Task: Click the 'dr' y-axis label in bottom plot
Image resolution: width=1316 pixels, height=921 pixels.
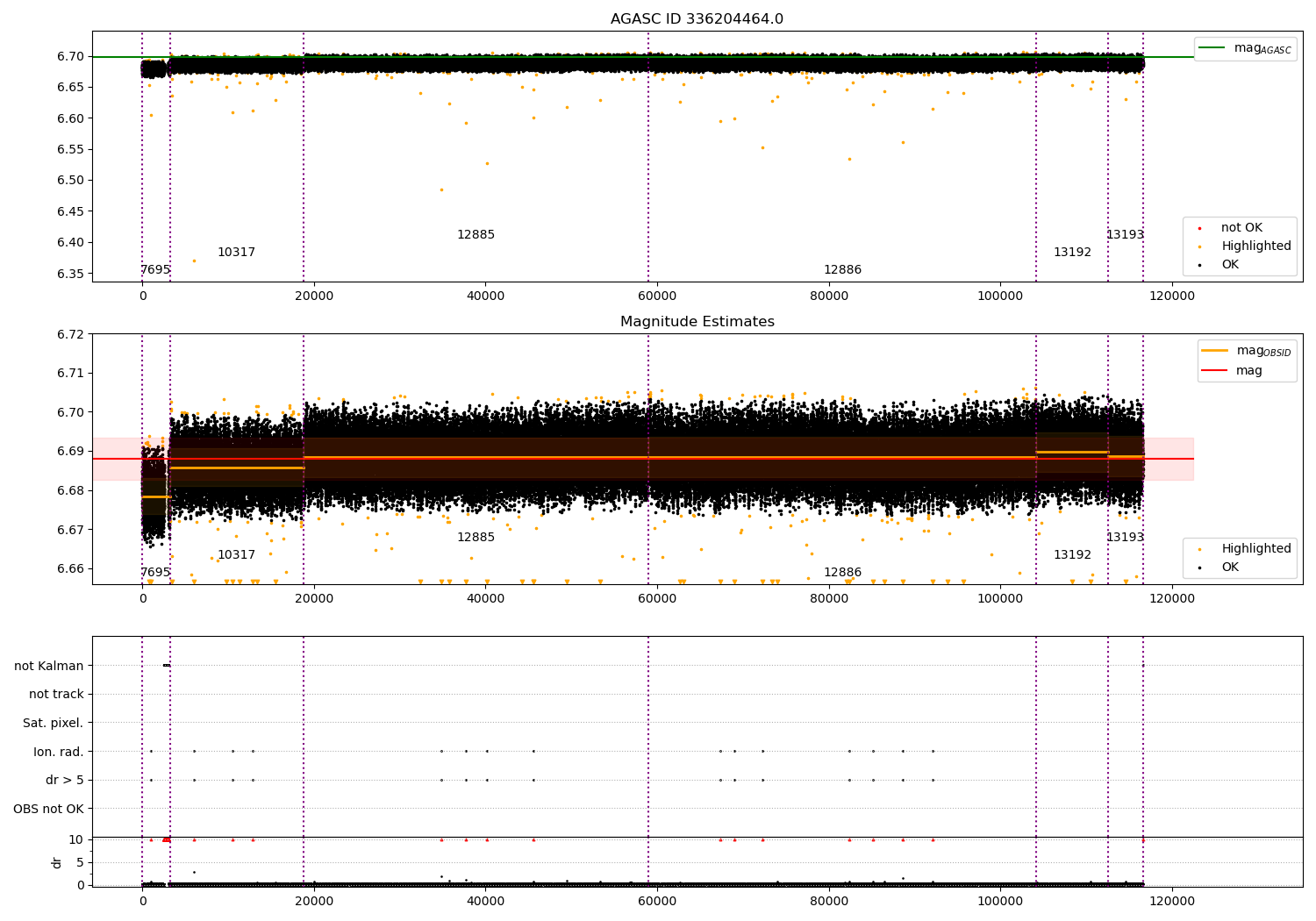Action: coord(57,862)
